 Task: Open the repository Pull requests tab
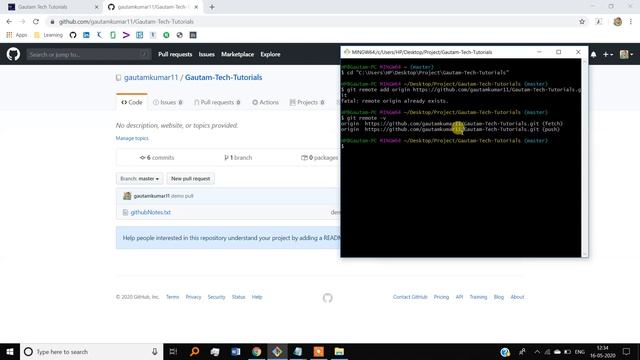coord(217,102)
